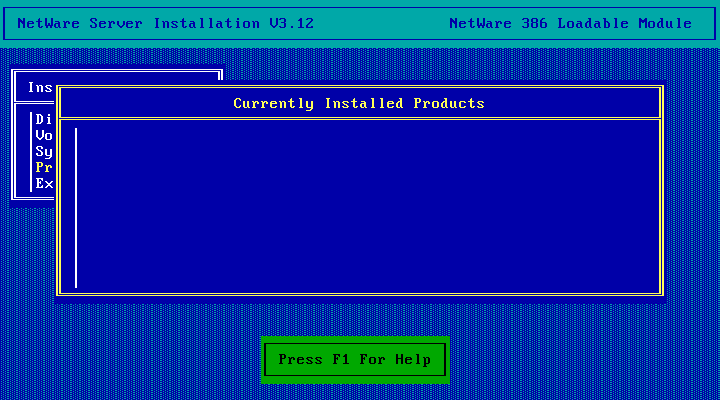Select the 'Vo' entry in Installation menu

[44, 135]
